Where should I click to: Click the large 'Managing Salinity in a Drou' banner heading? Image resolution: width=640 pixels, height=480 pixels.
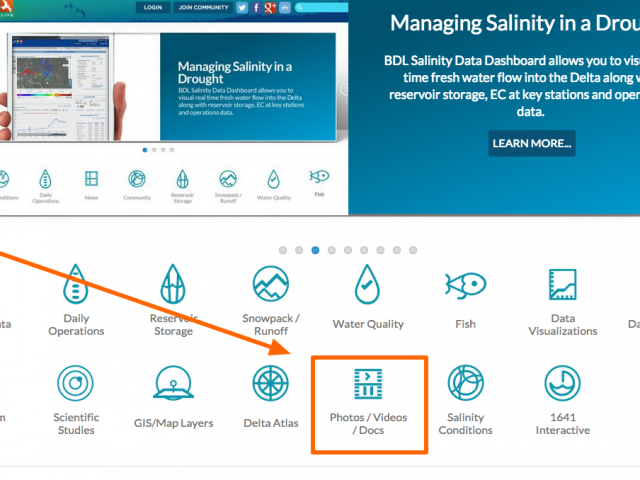[515, 23]
